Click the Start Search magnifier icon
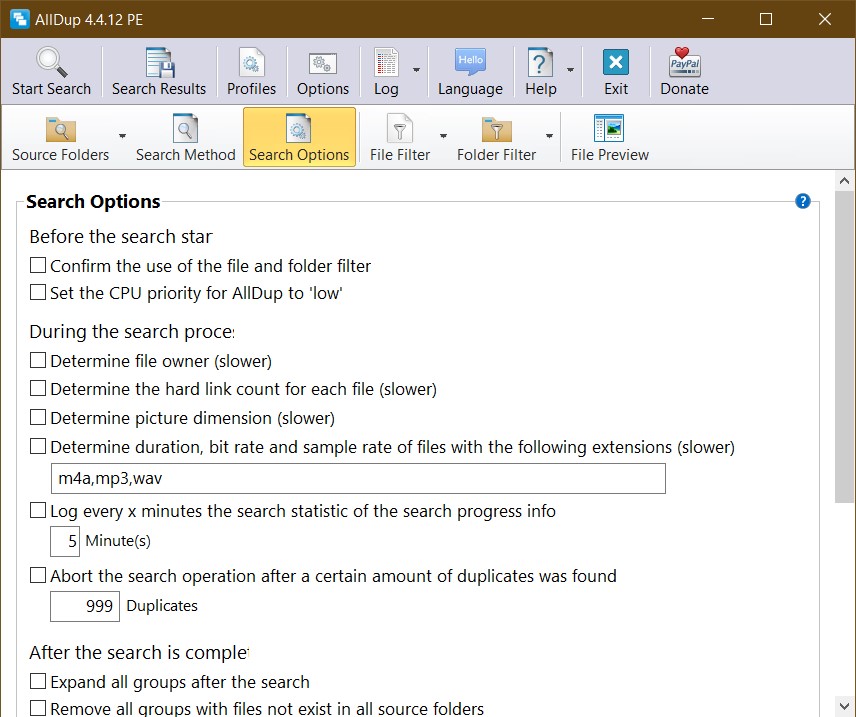The height and width of the screenshot is (717, 856). point(51,62)
